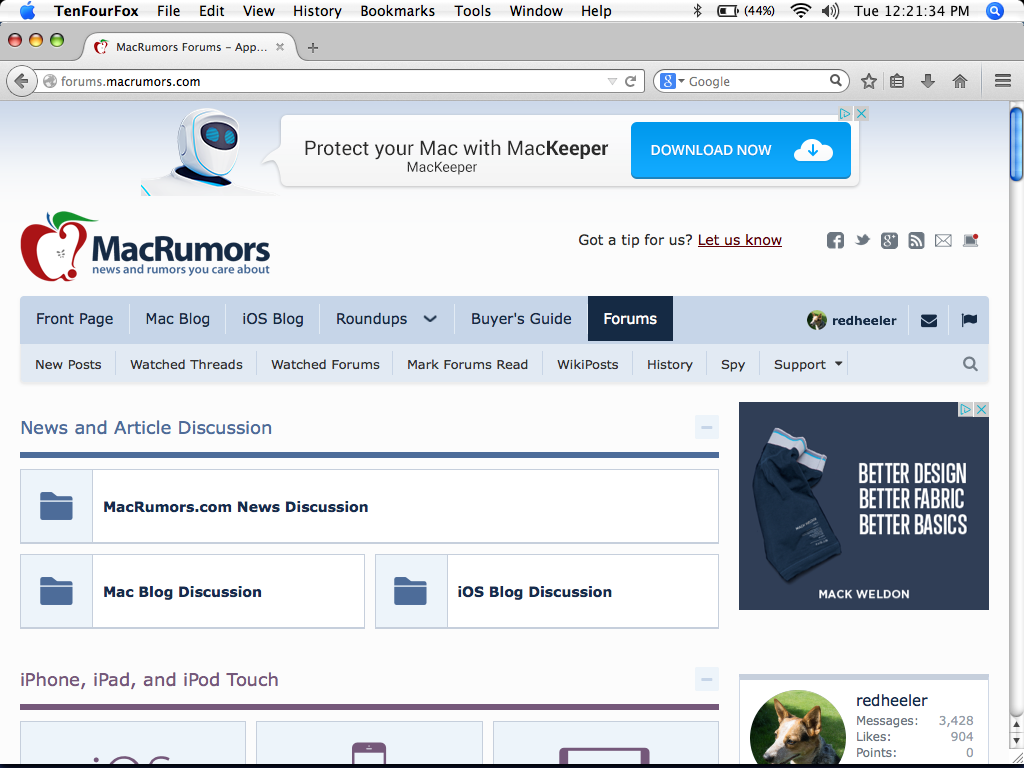Click the Wi-Fi status icon in the menu bar

pyautogui.click(x=799, y=11)
